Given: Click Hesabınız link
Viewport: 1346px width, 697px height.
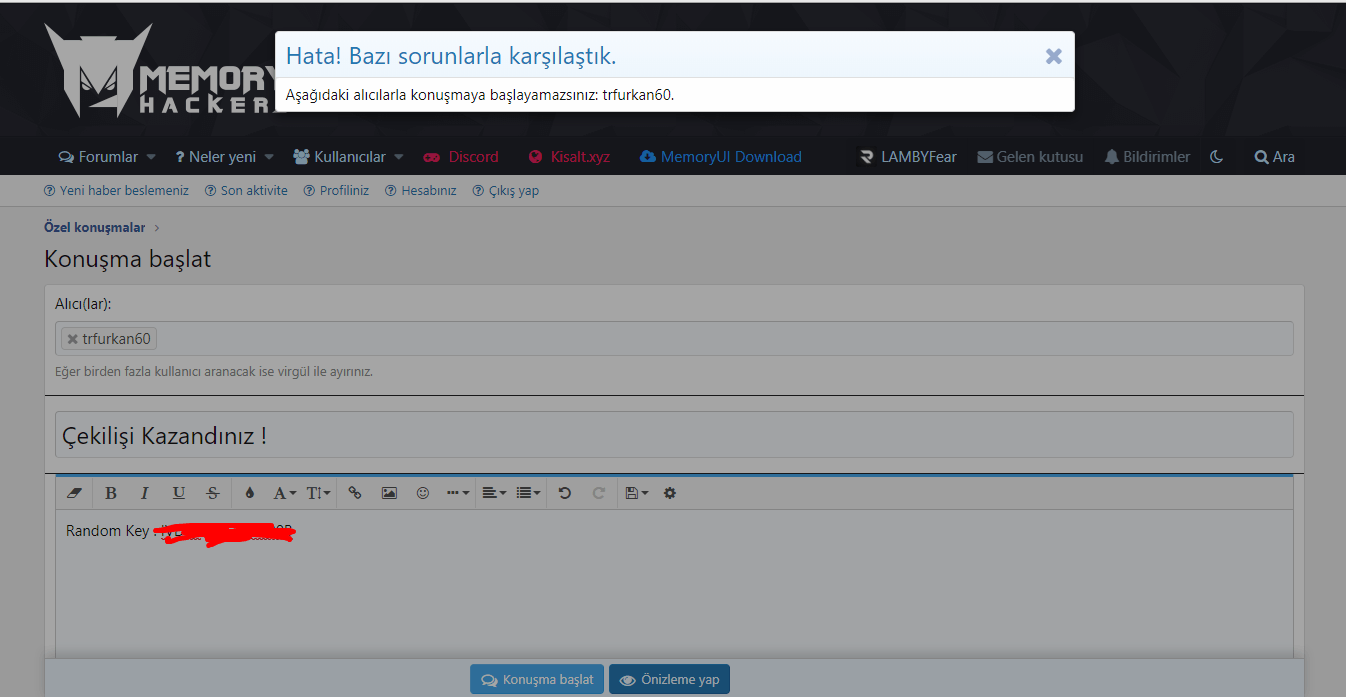Looking at the screenshot, I should [x=421, y=191].
